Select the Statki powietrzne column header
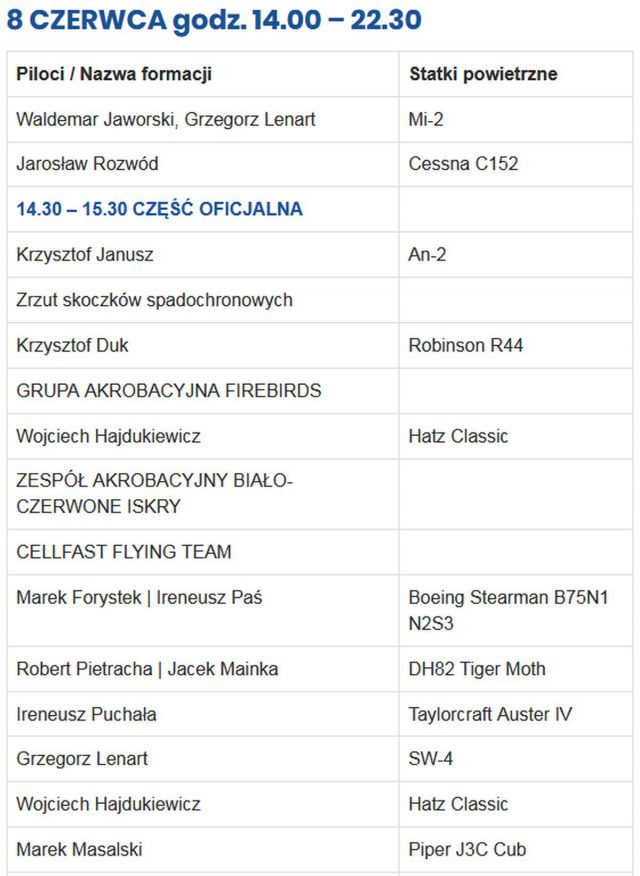This screenshot has width=640, height=876. click(483, 74)
